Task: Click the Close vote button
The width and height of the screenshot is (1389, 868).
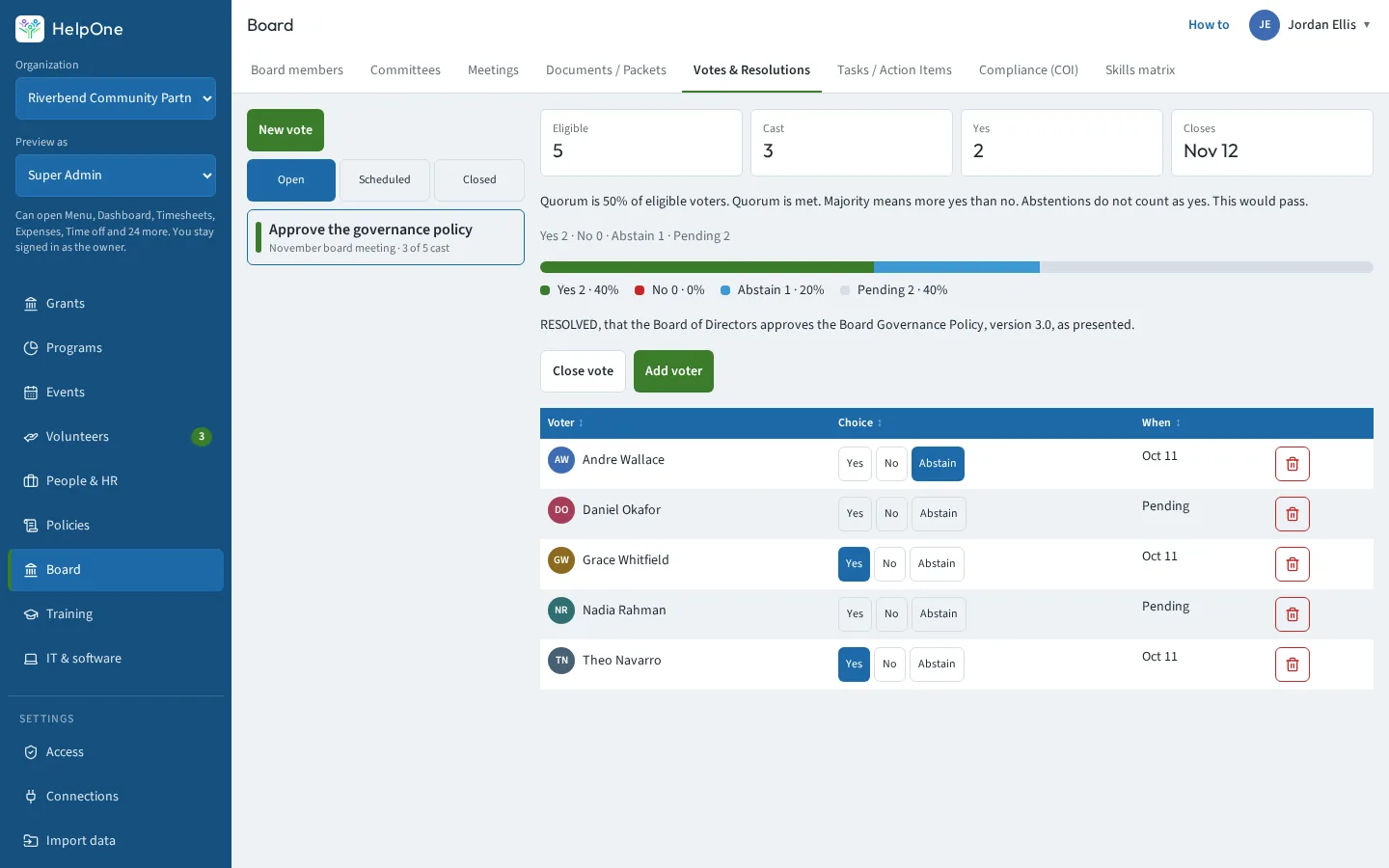Action: point(583,371)
